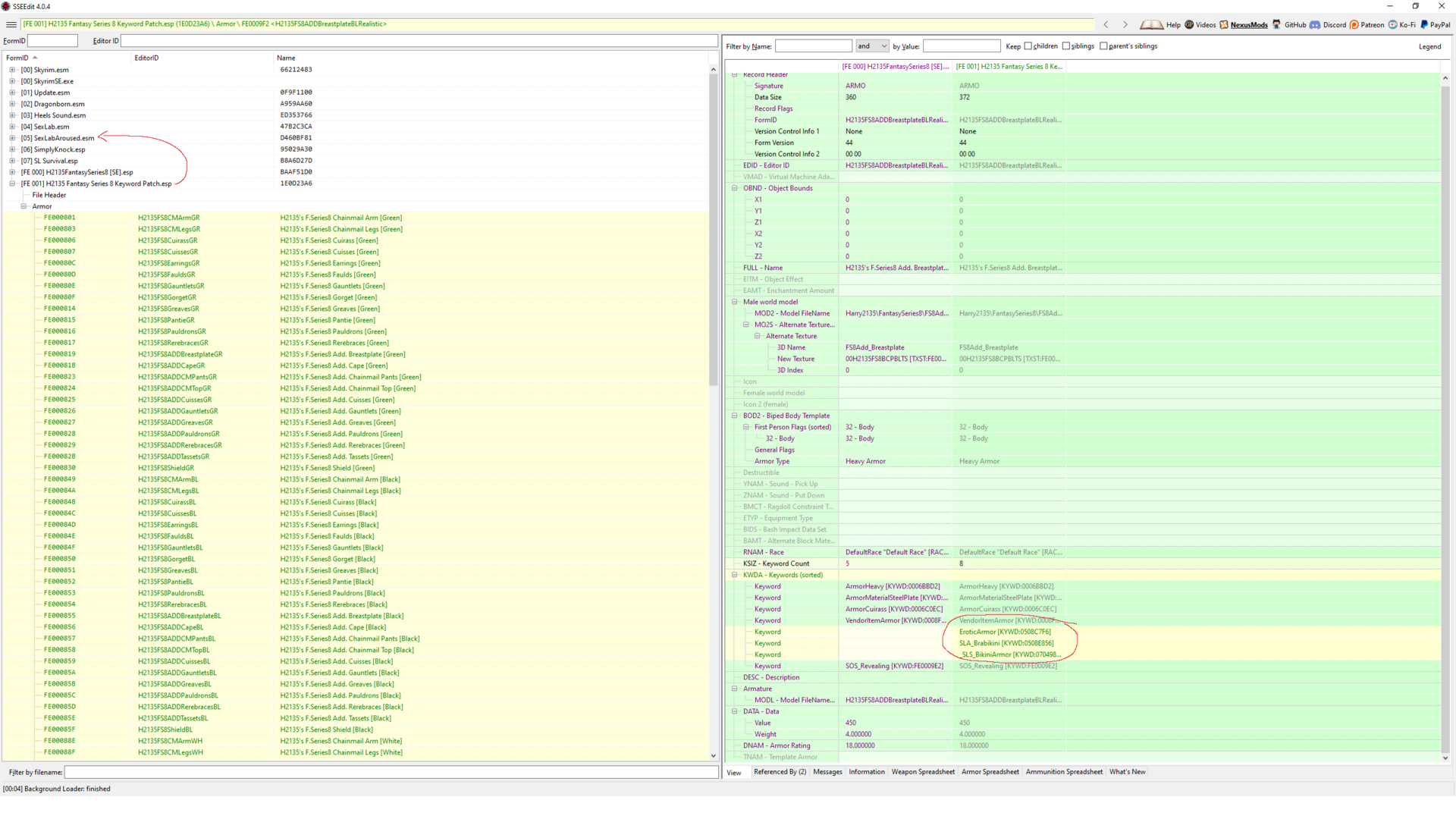
Task: Click the SSEEdit application icon in title bar
Action: (6, 6)
